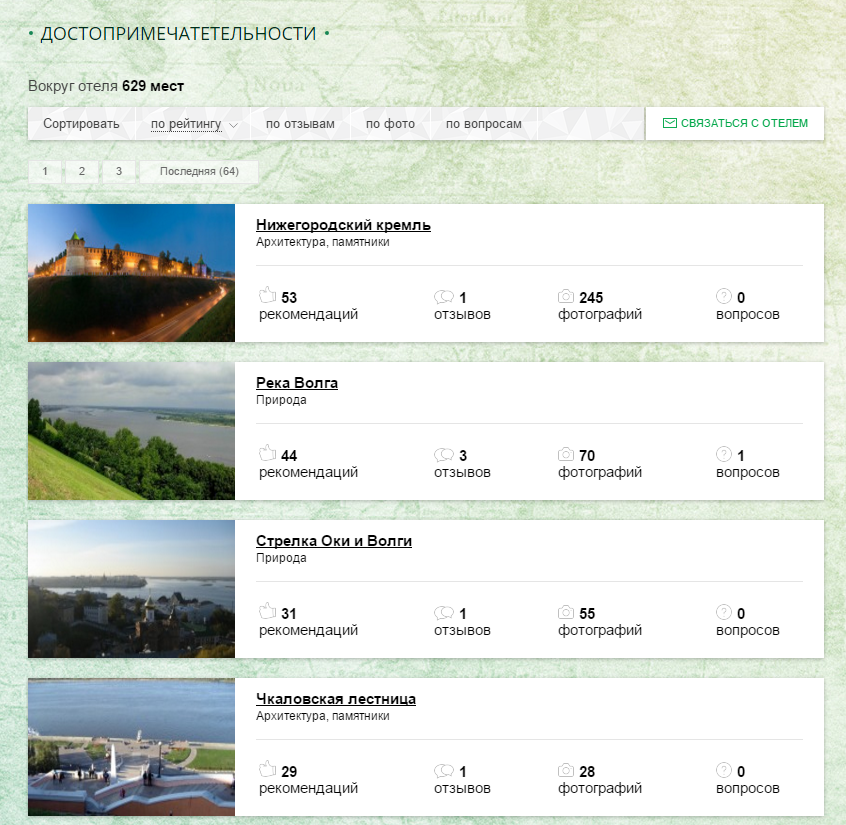The width and height of the screenshot is (846, 825).
Task: Click '53 рекомендаций' count
Action: click(x=308, y=306)
